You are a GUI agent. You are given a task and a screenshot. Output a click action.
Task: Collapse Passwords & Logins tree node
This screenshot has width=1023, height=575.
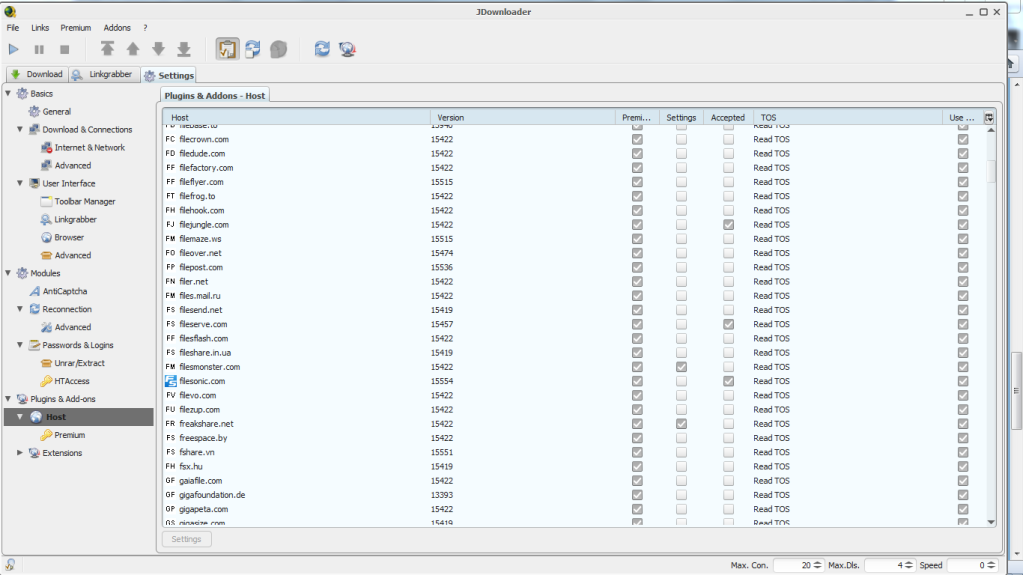click(20, 345)
